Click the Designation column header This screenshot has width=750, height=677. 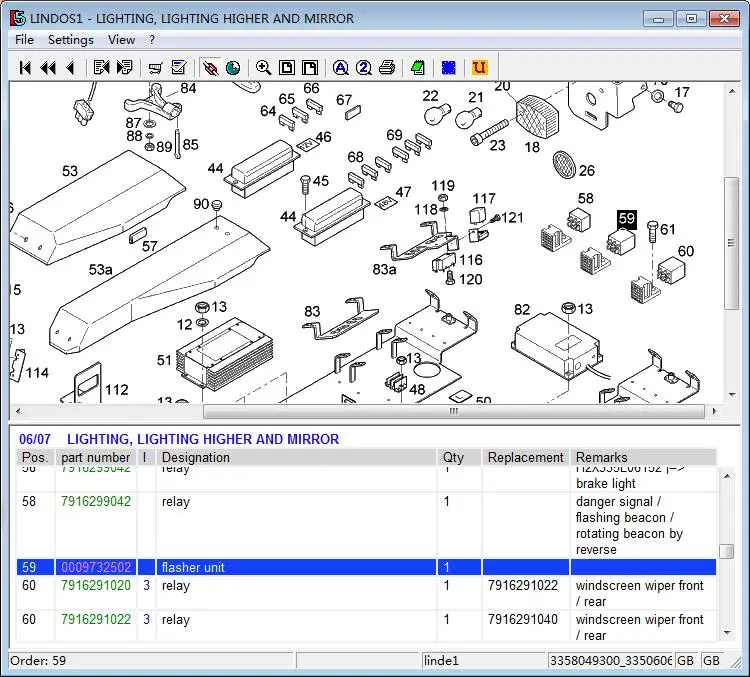click(x=297, y=457)
